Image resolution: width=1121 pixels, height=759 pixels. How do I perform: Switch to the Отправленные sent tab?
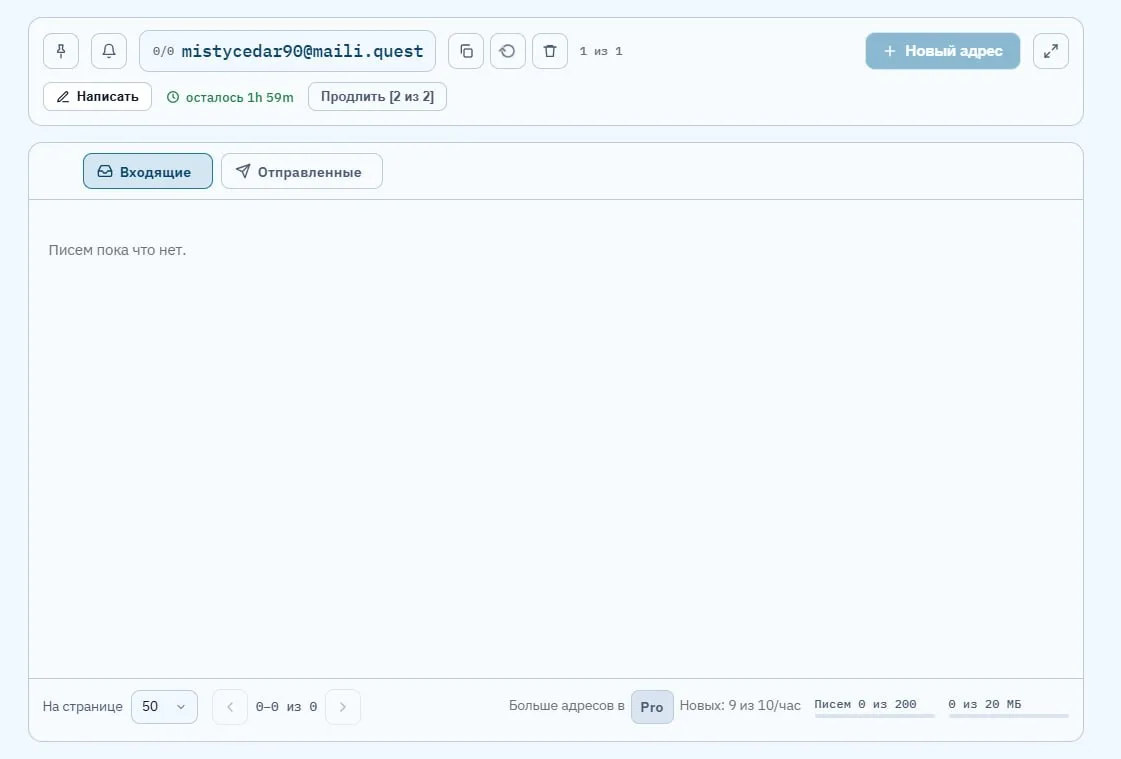coord(302,172)
